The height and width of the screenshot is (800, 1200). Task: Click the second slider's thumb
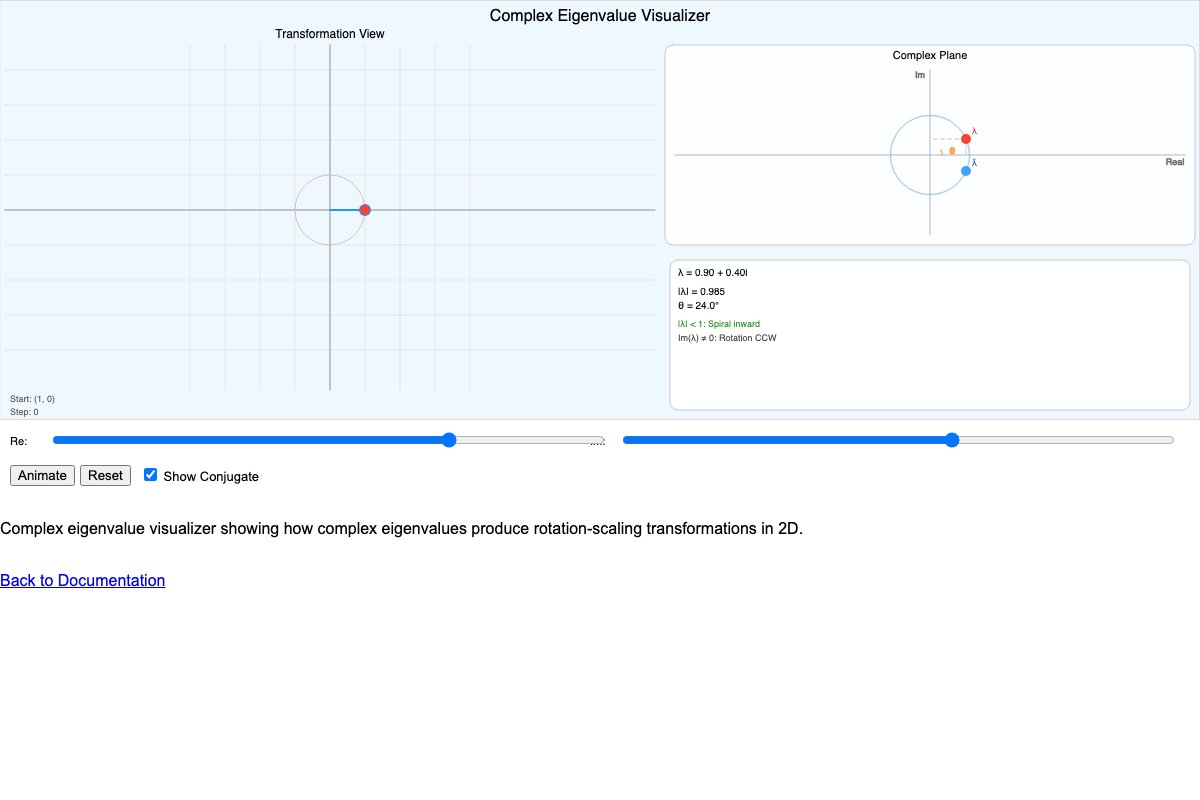pyautogui.click(x=951, y=439)
